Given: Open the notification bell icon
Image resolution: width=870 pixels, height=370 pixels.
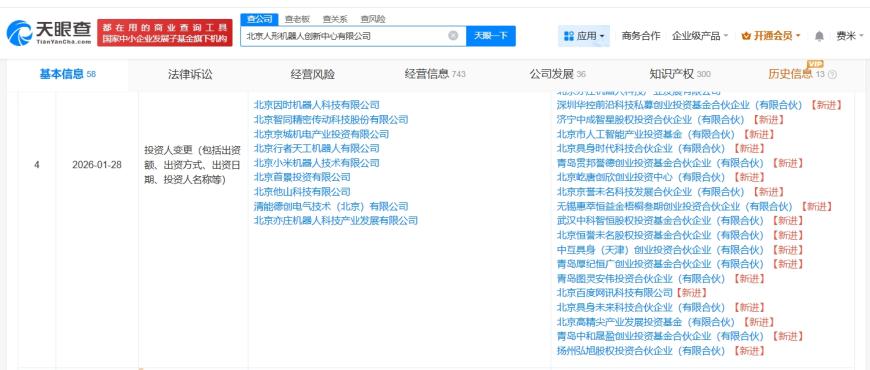Looking at the screenshot, I should tap(819, 36).
